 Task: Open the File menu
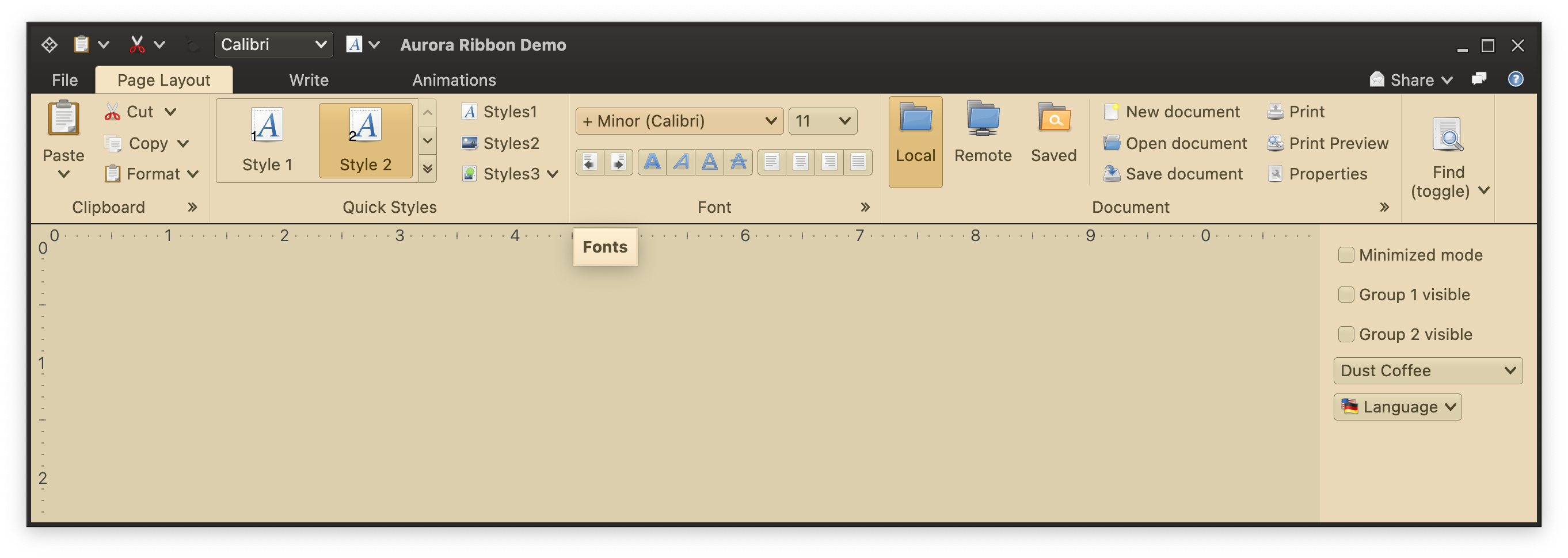[x=64, y=80]
